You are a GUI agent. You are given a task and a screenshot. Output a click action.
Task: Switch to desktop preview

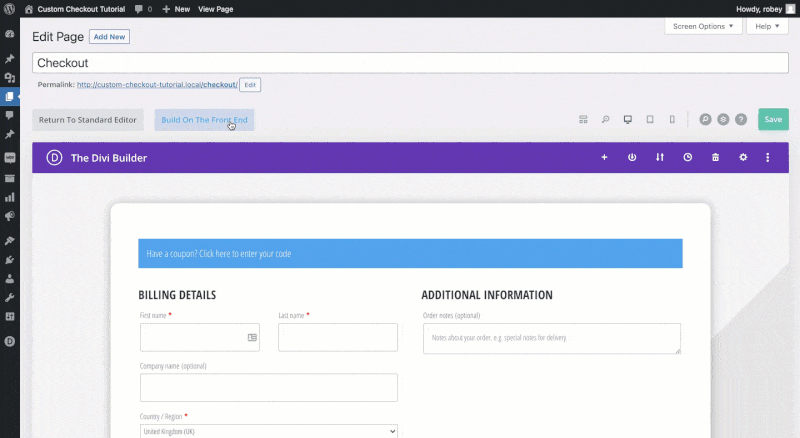[x=628, y=119]
